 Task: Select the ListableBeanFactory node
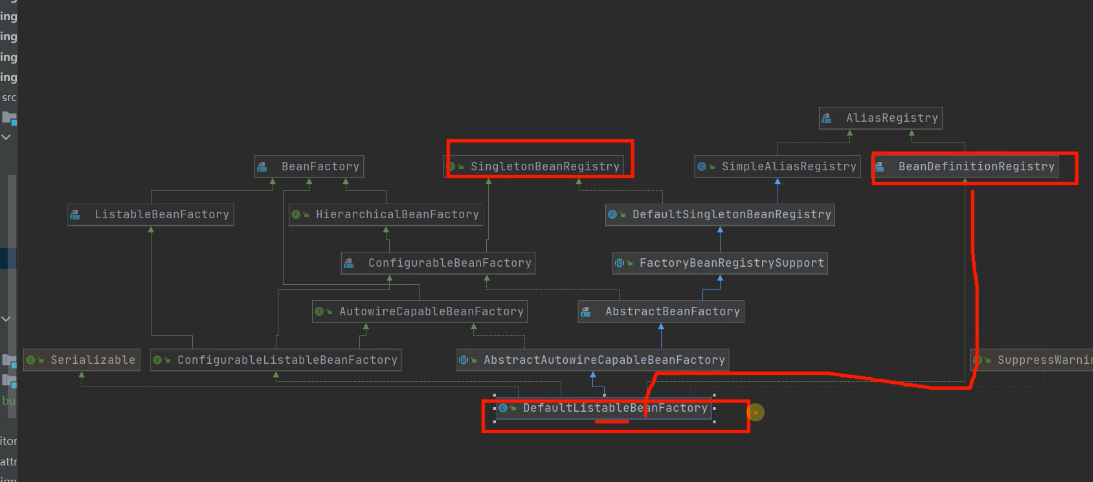tap(151, 215)
